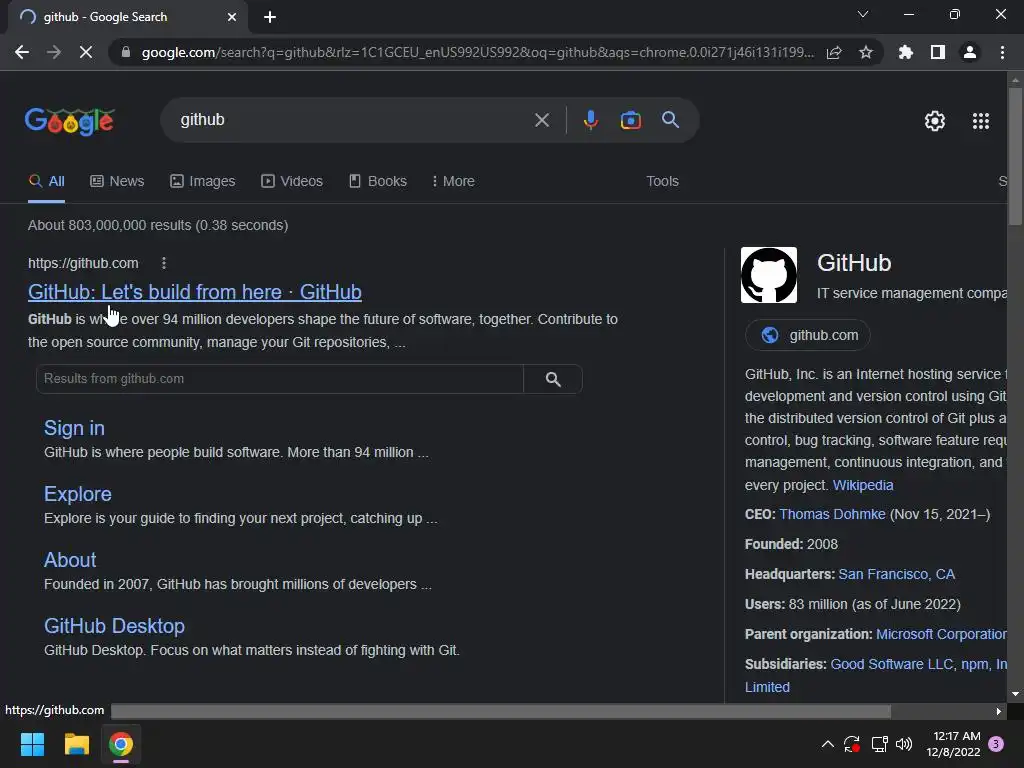Click the horizontal scrollbar thumb
Screen dimensions: 1024x768
click(500, 711)
